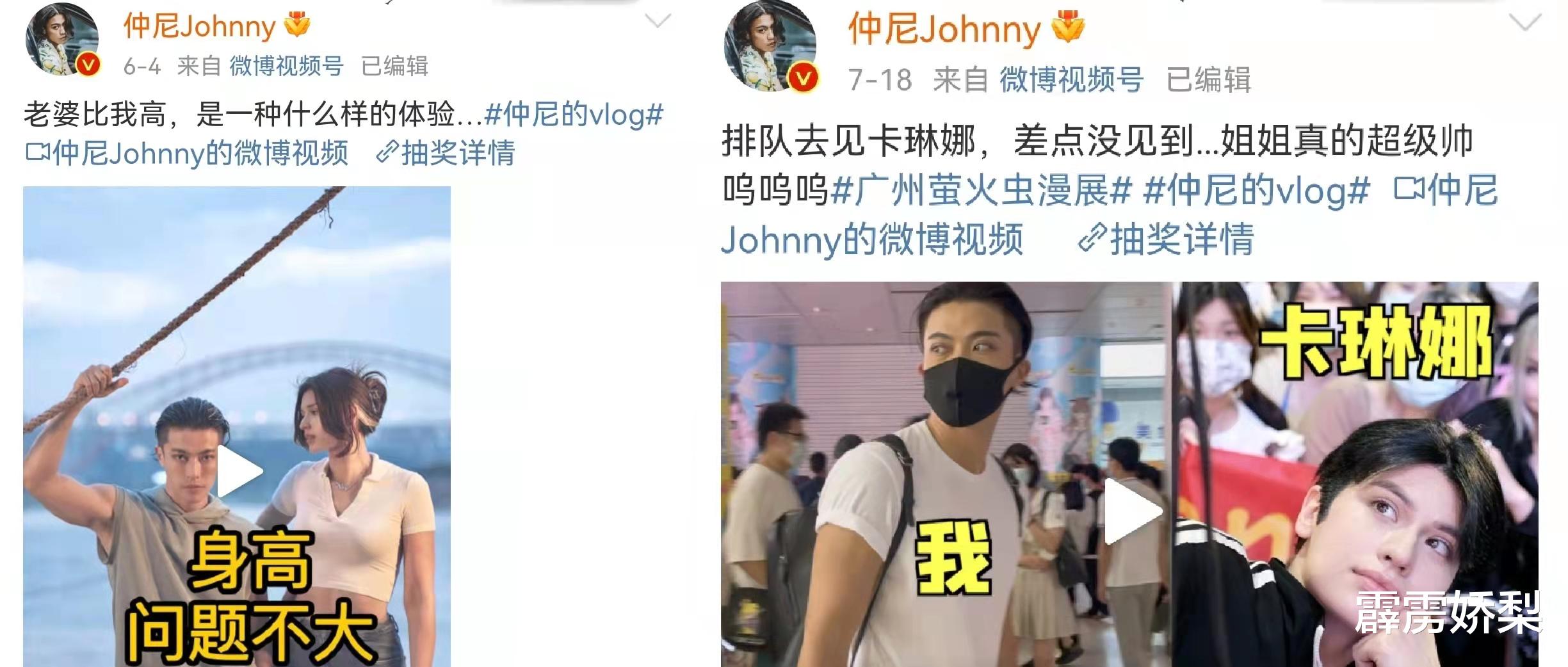1568x667 pixels.
Task: Click the link icon before the left 抽奖详情
Action: click(387, 153)
